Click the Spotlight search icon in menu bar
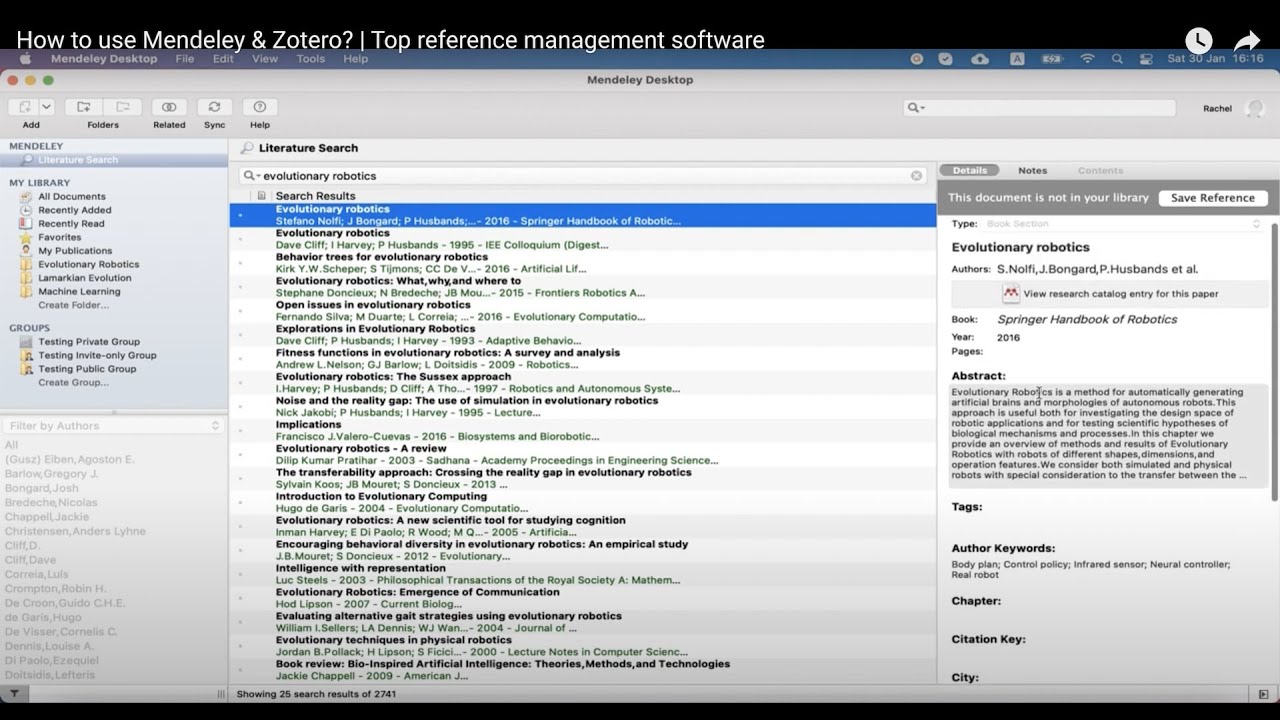Viewport: 1280px width, 720px height. (1117, 59)
